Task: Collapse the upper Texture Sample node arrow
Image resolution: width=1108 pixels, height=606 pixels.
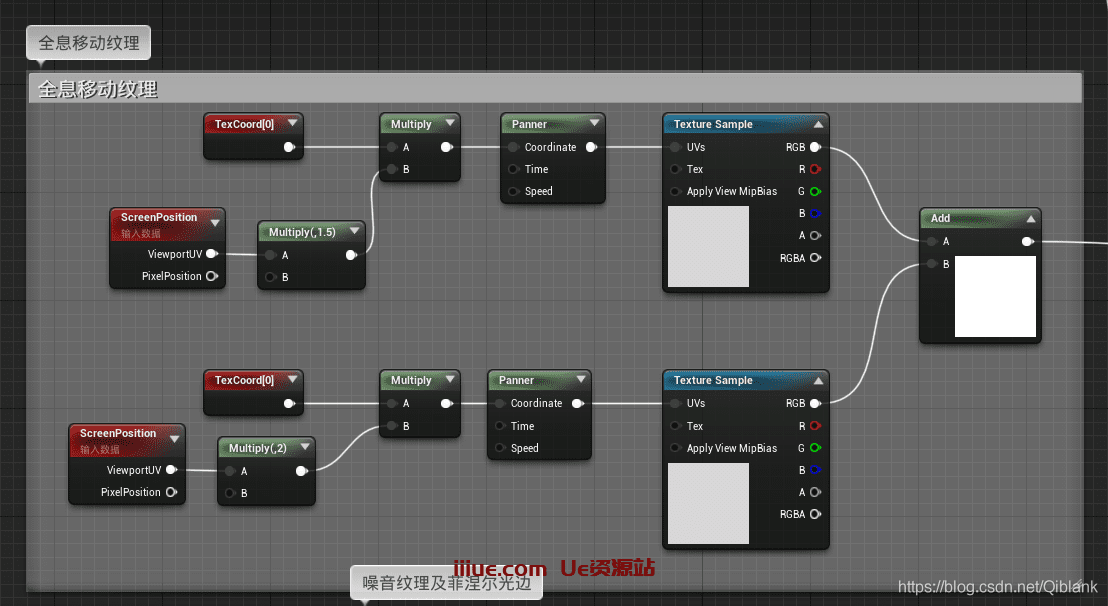Action: click(818, 124)
